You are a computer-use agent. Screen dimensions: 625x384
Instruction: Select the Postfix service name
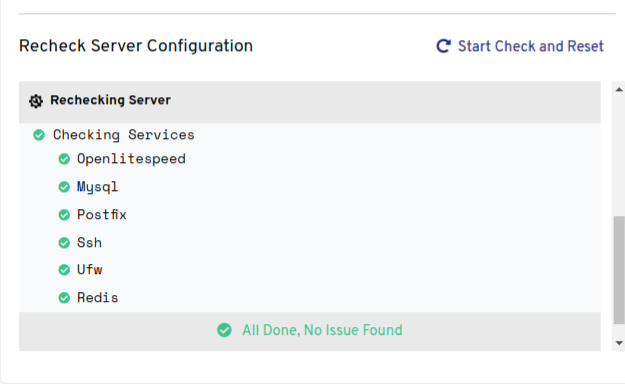click(x=102, y=215)
